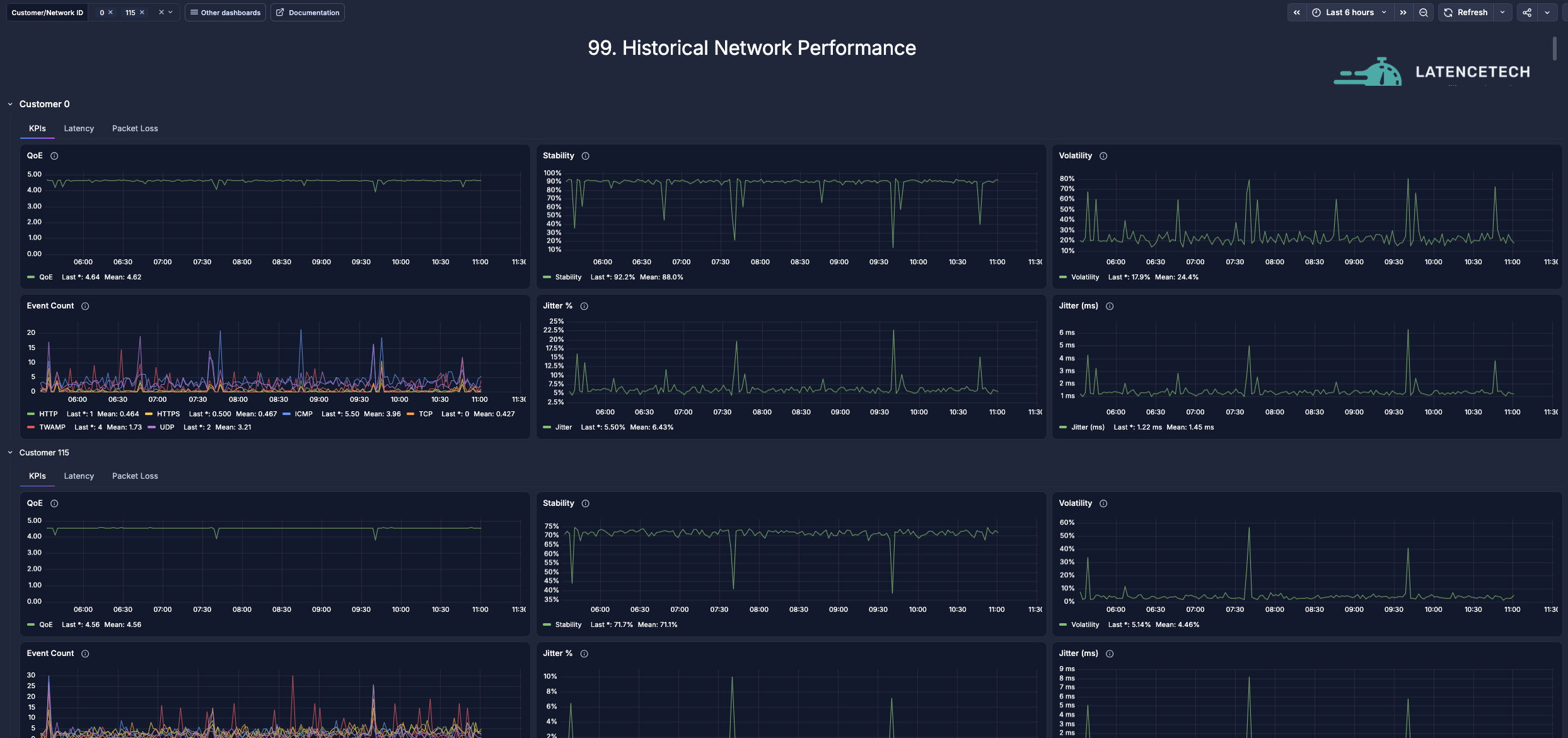
Task: Open the Last 6 hours time picker
Action: click(x=1350, y=13)
